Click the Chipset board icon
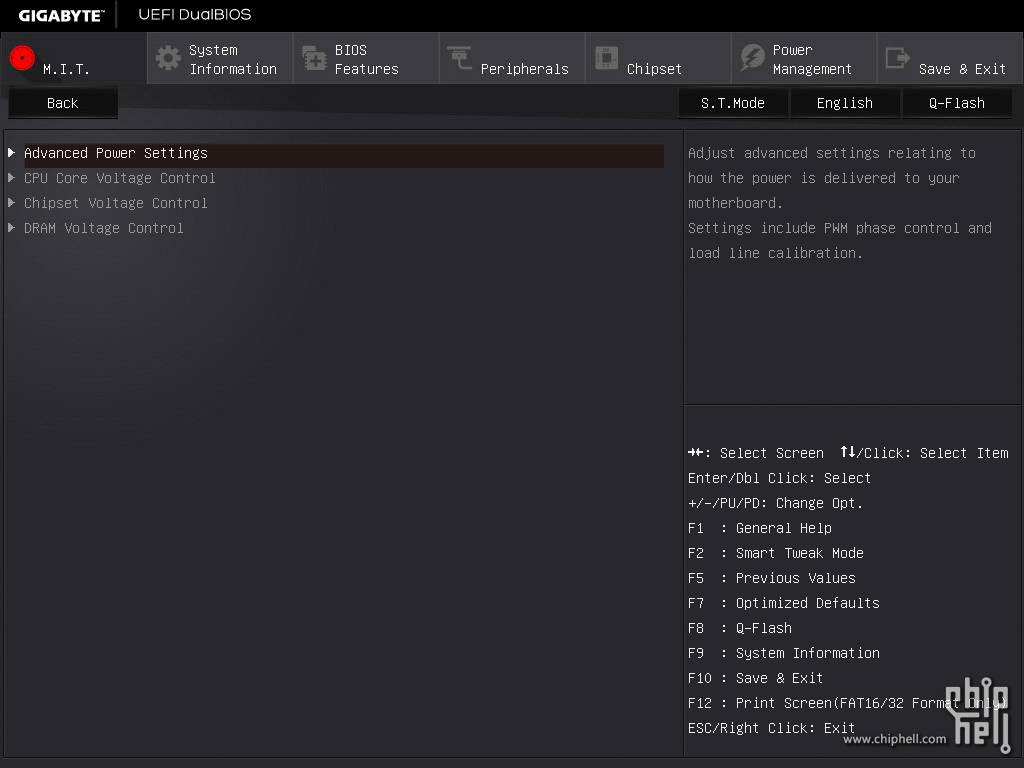 (x=606, y=58)
